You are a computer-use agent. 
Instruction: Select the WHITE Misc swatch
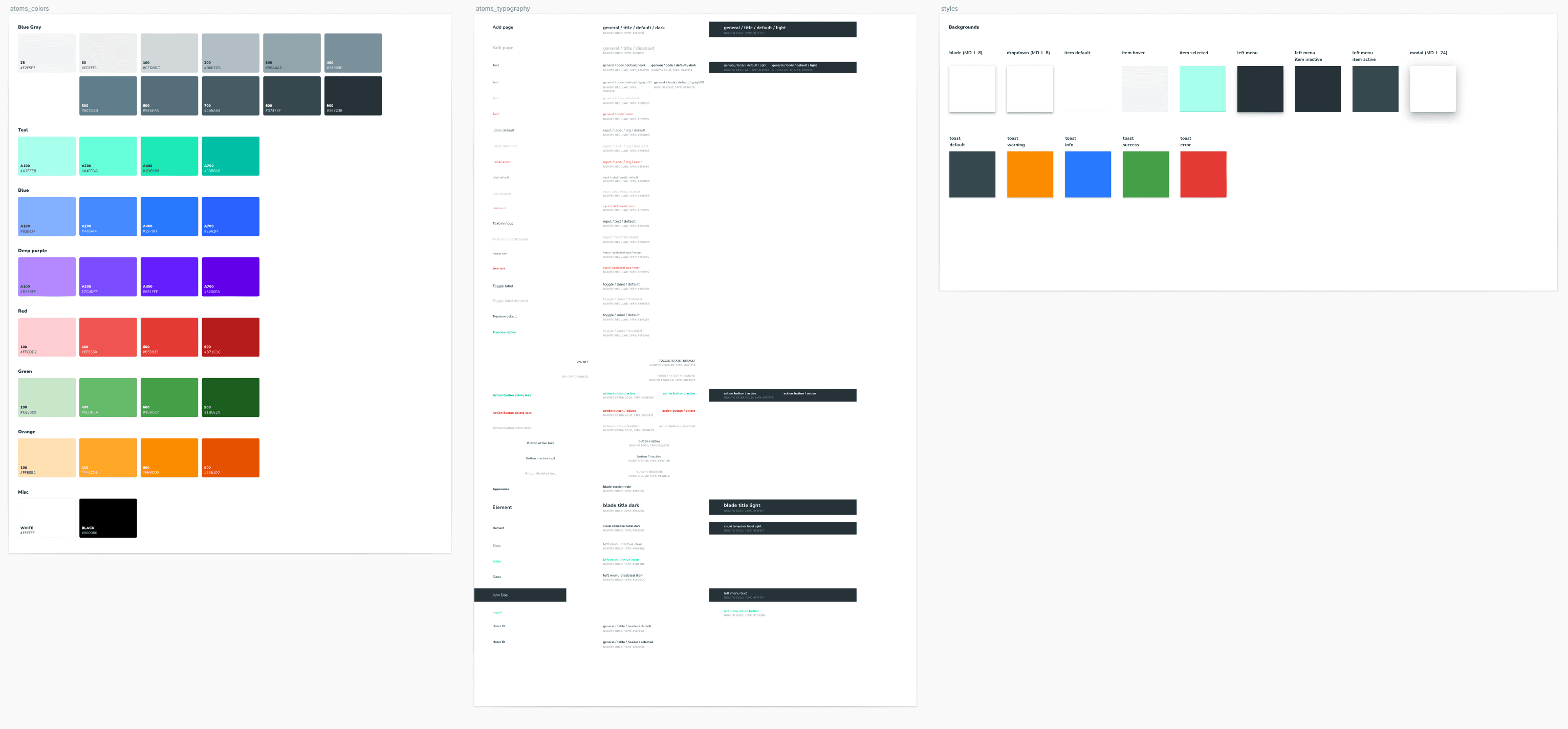coord(47,517)
